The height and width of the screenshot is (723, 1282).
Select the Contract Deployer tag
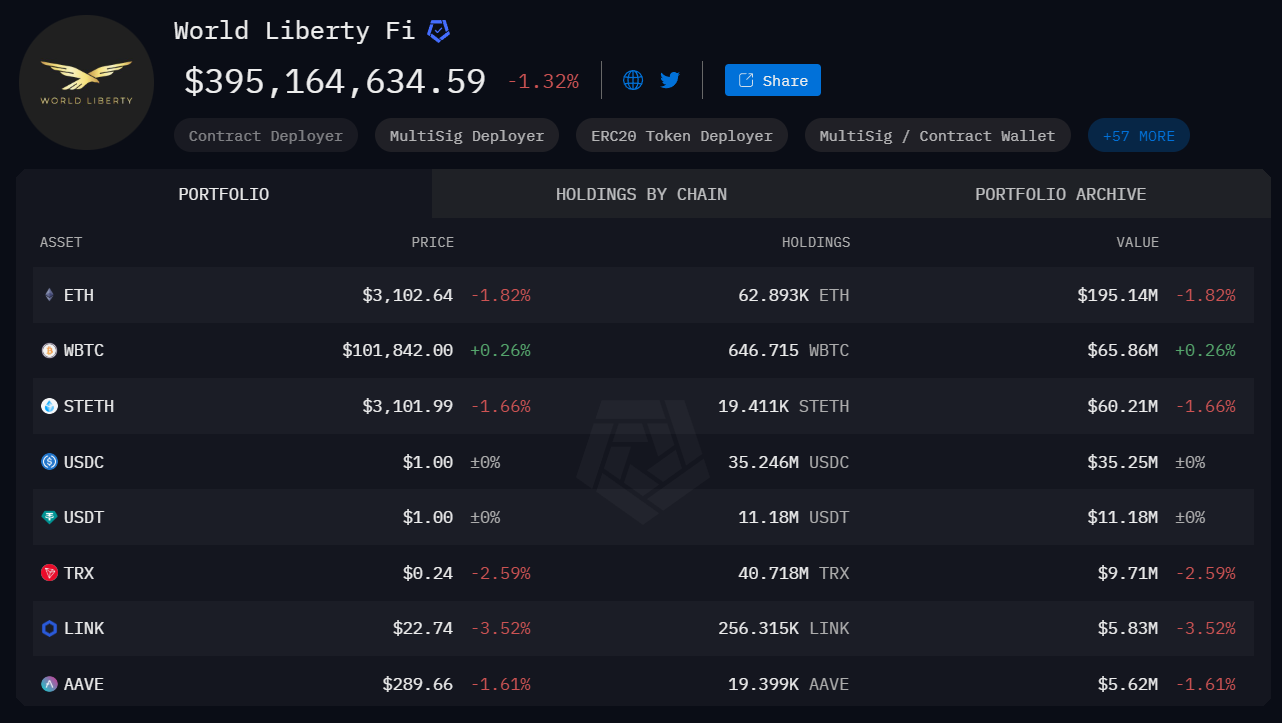point(265,136)
